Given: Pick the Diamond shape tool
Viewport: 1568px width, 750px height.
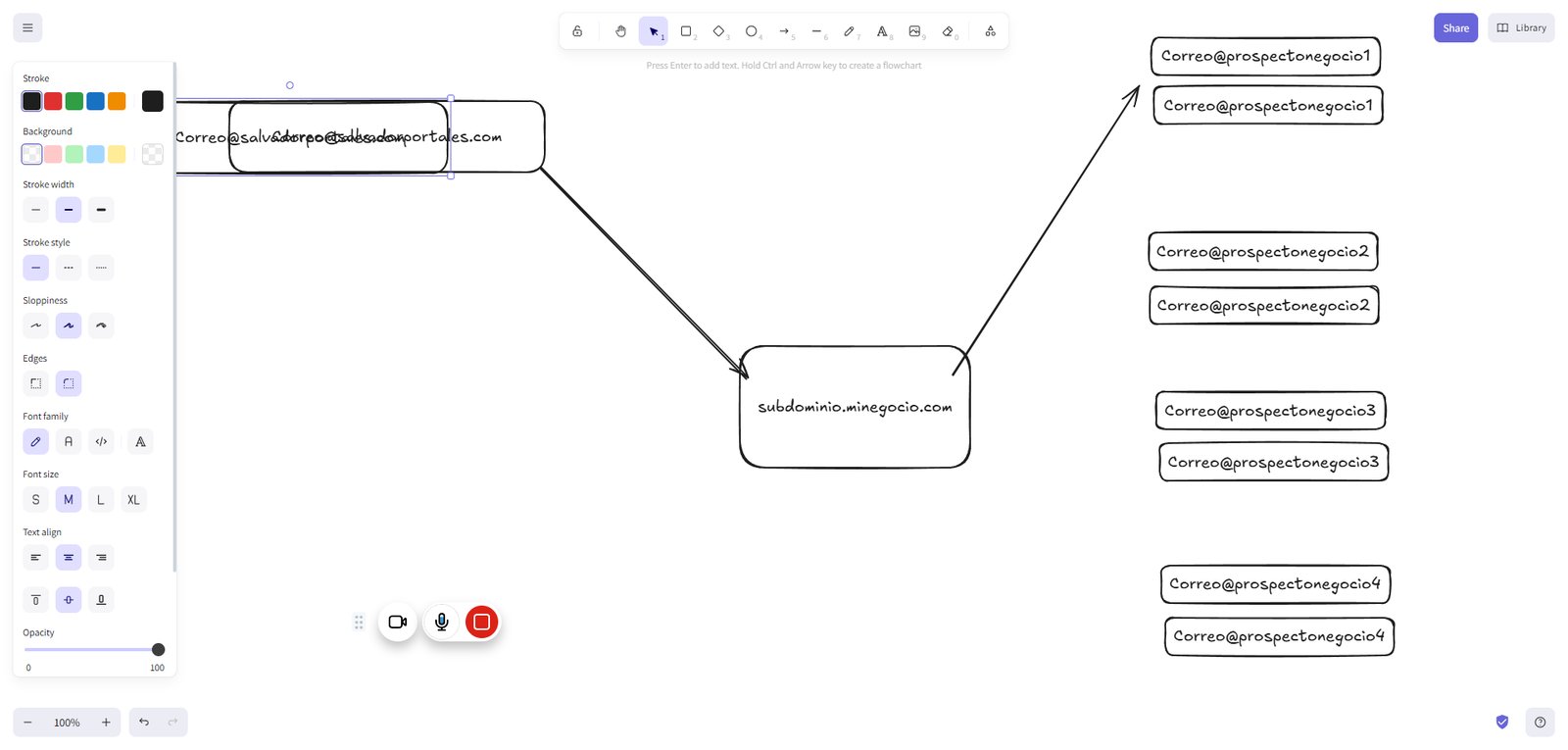Looking at the screenshot, I should [718, 31].
